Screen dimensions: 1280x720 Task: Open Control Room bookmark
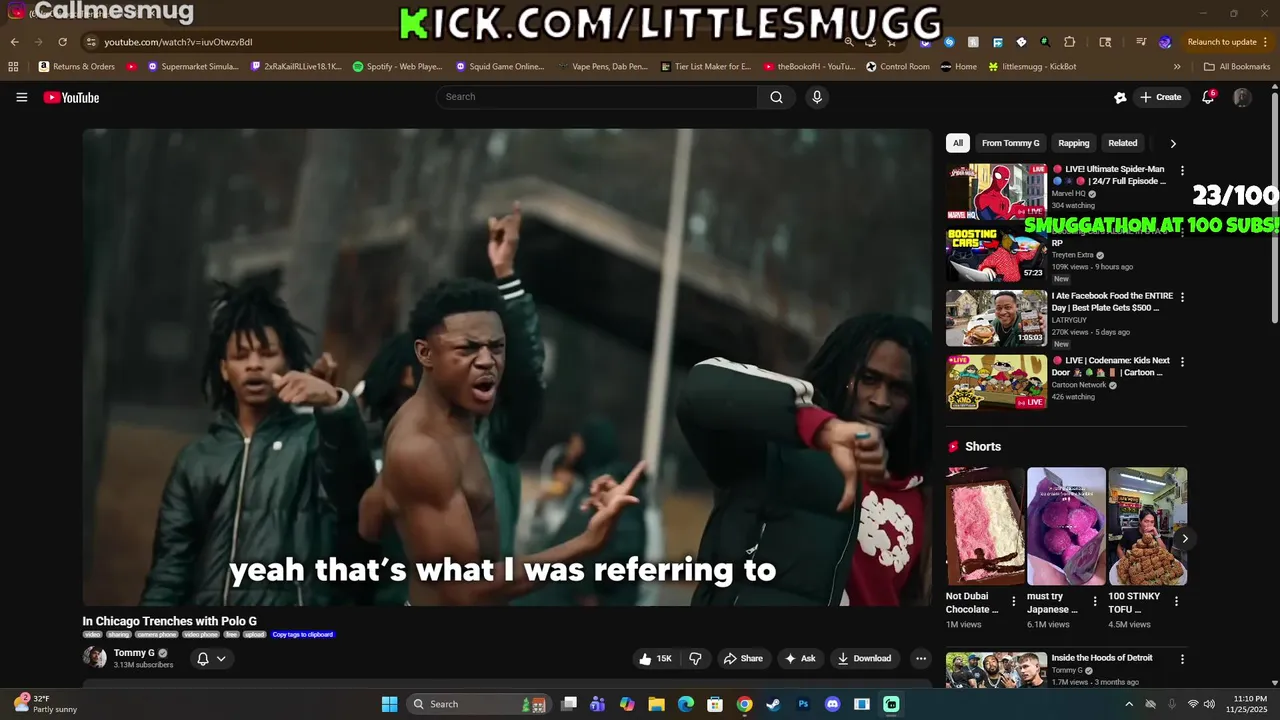[898, 67]
